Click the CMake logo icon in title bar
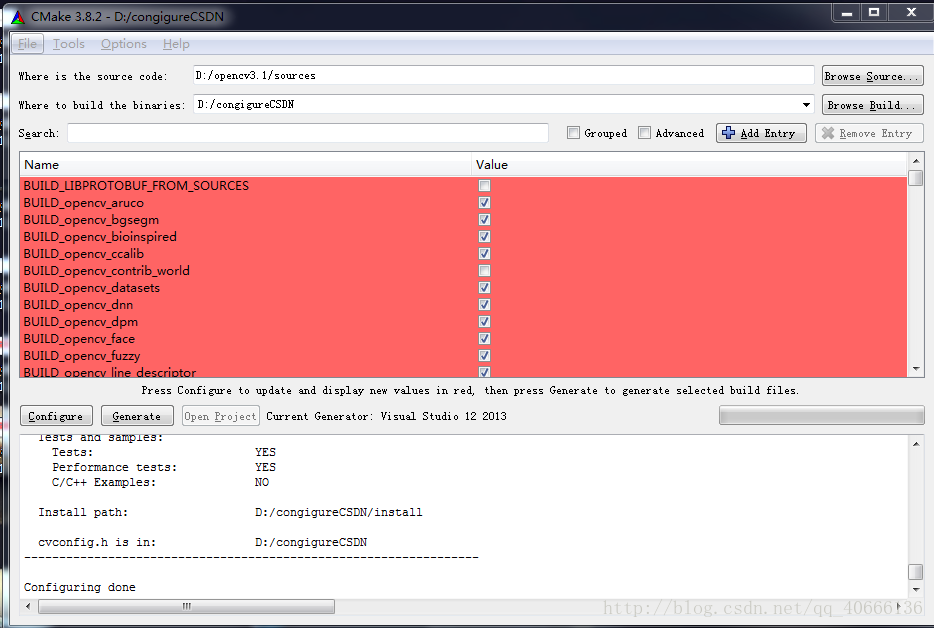934x628 pixels. click(18, 17)
